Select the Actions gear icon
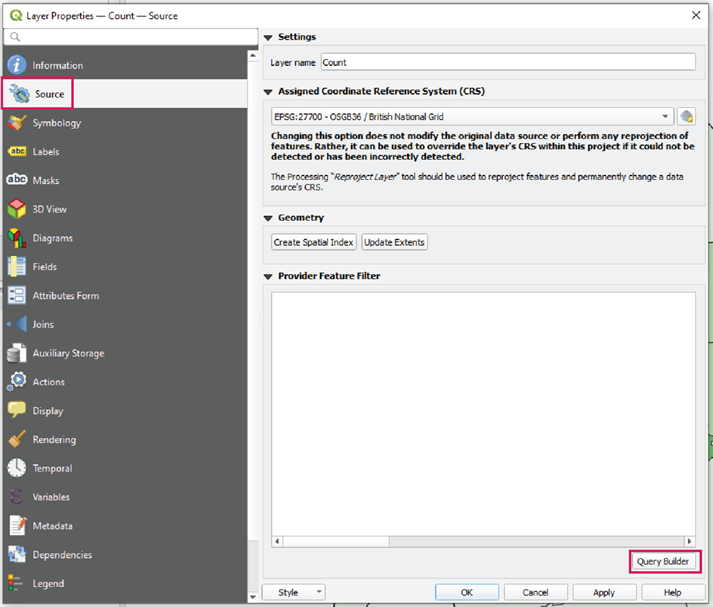713x607 pixels. coord(17,381)
